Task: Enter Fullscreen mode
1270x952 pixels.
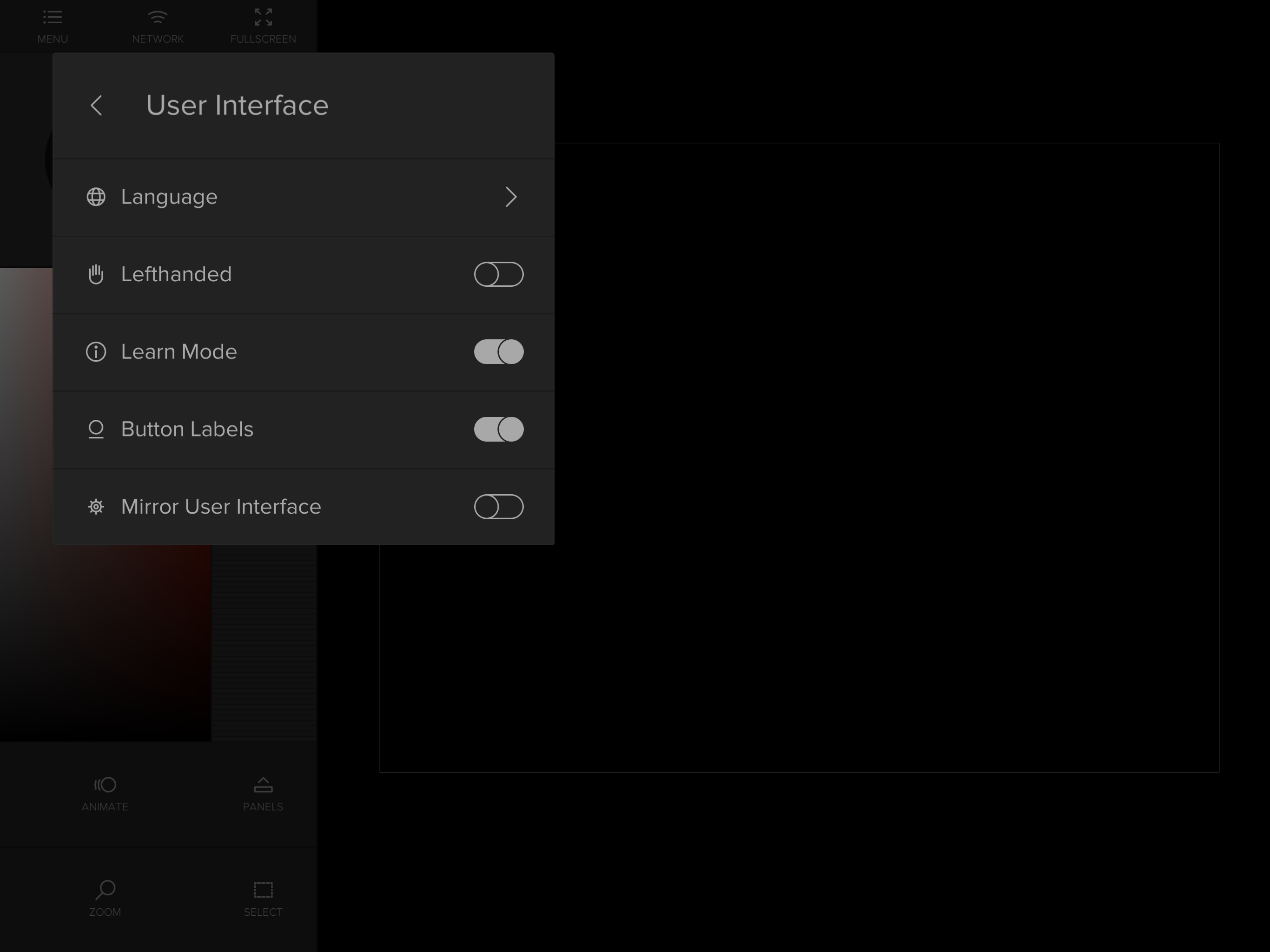Action: (263, 18)
